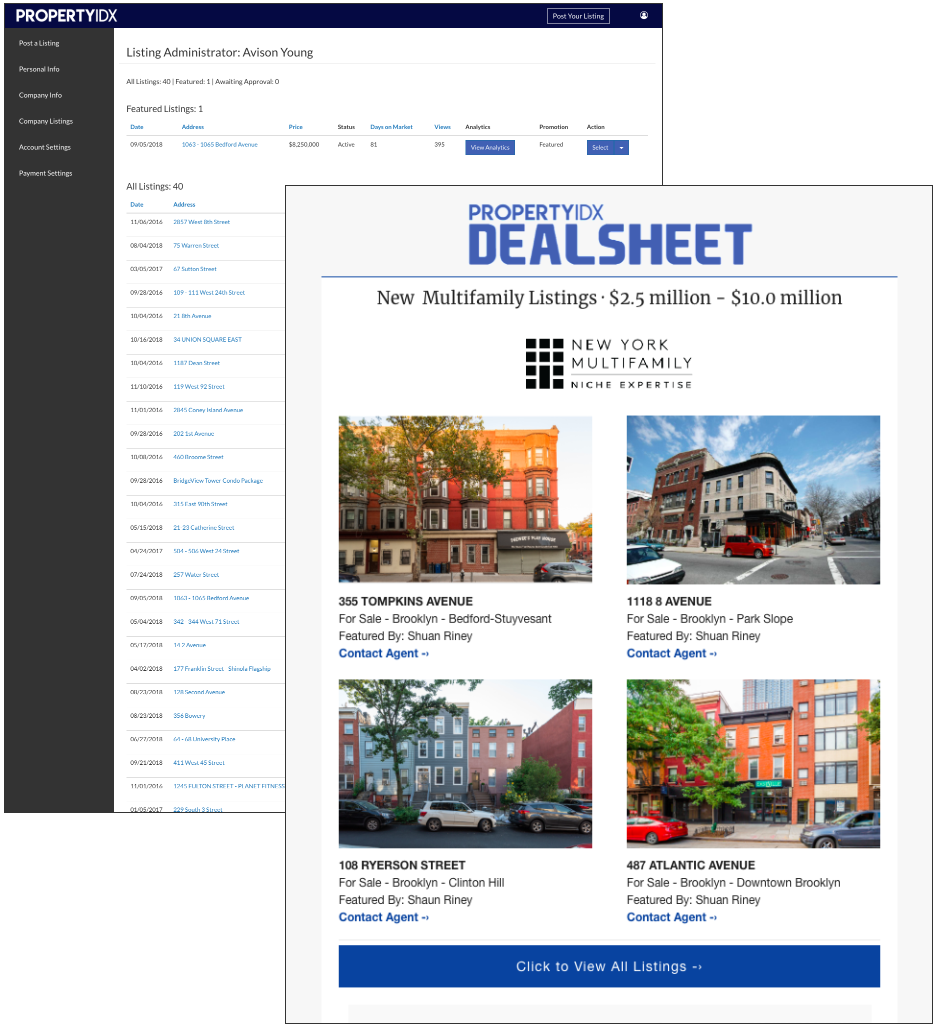Sort featured listings by Price column
The width and height of the screenshot is (933, 1024).
coord(295,127)
